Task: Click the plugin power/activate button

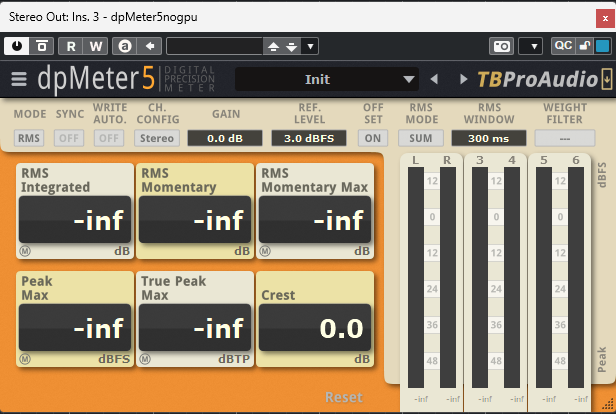Action: [18, 46]
